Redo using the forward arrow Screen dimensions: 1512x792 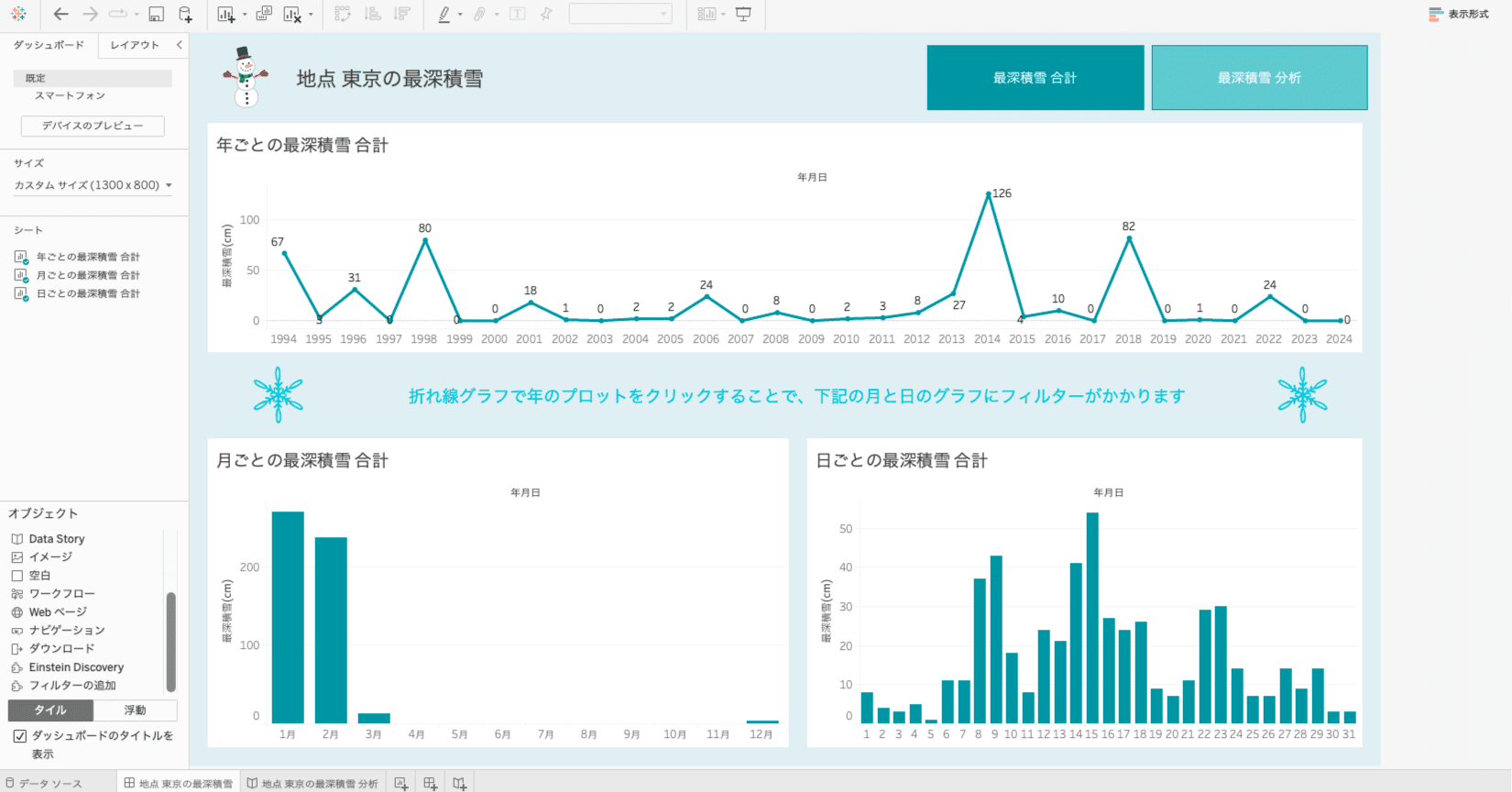[90, 14]
